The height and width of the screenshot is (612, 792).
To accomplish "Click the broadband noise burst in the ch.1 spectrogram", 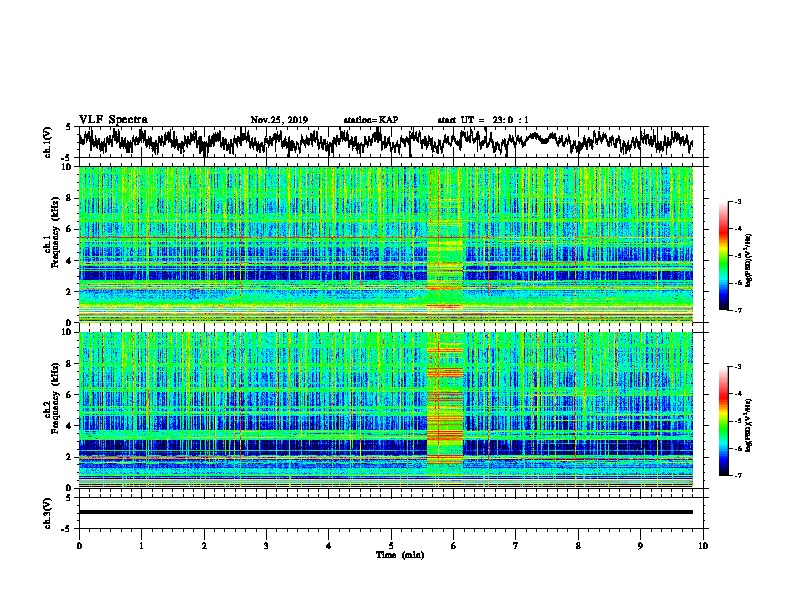I will click(445, 244).
